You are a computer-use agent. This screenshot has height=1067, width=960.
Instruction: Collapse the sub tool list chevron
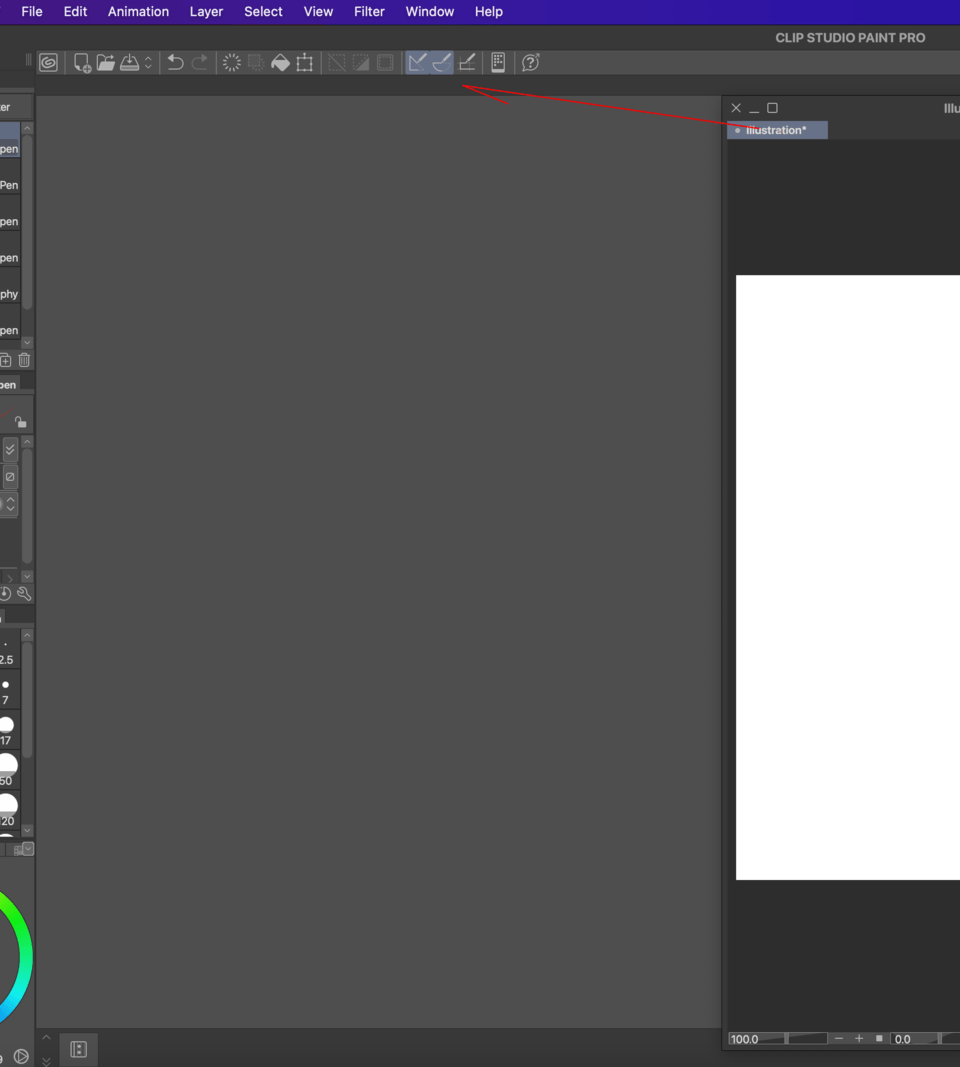(27, 343)
